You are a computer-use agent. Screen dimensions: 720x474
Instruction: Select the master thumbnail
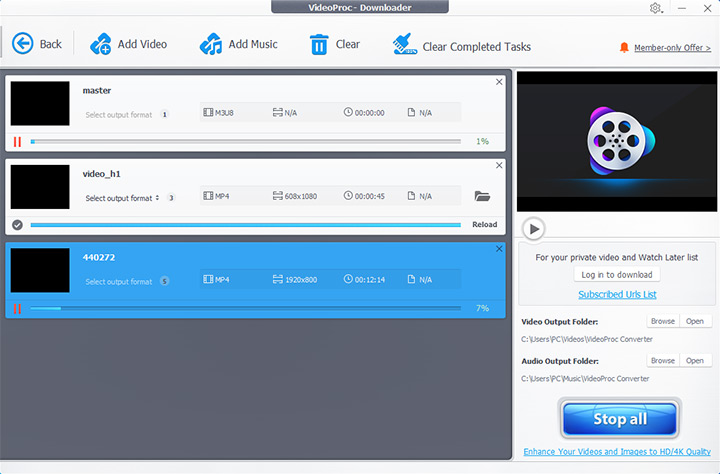pyautogui.click(x=40, y=103)
